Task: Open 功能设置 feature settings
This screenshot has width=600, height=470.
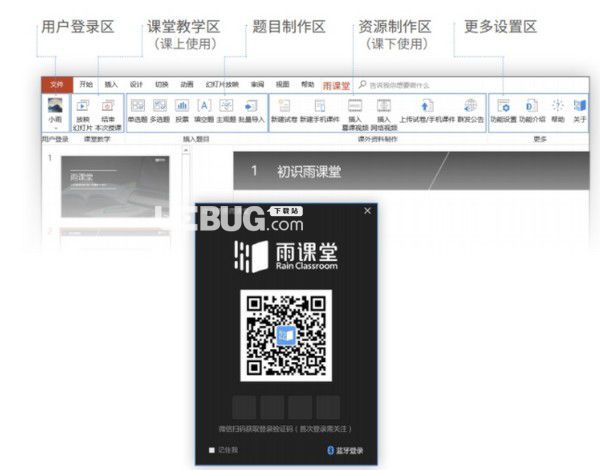Action: point(504,111)
